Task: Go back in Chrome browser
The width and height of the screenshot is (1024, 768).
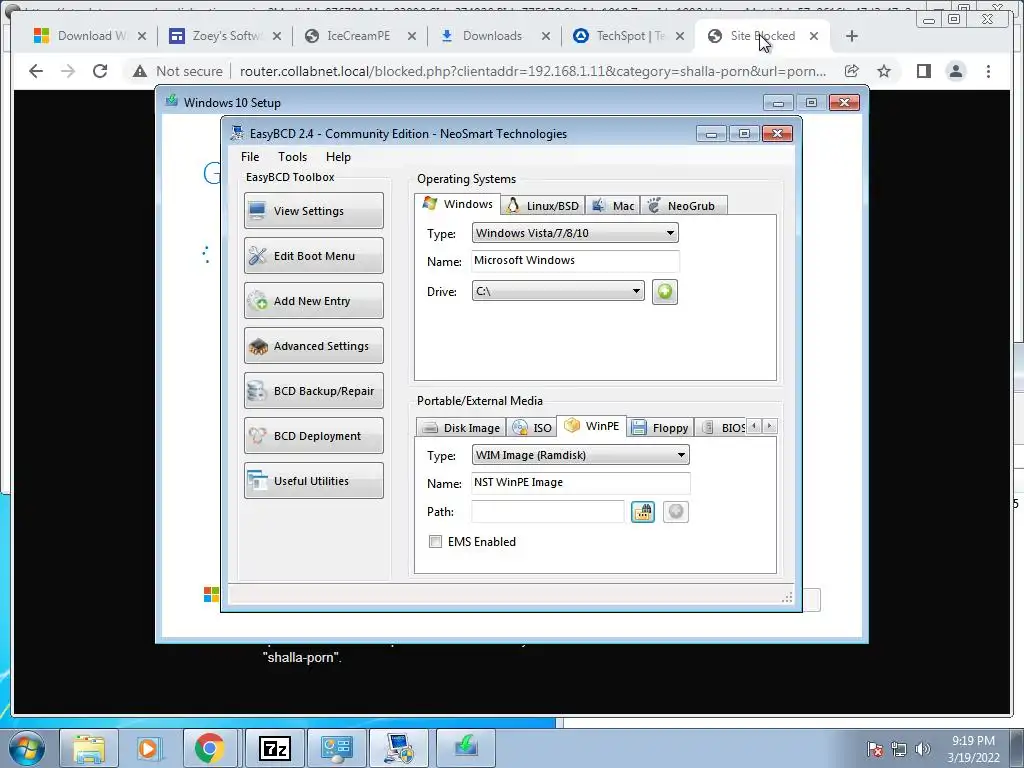Action: pyautogui.click(x=36, y=71)
